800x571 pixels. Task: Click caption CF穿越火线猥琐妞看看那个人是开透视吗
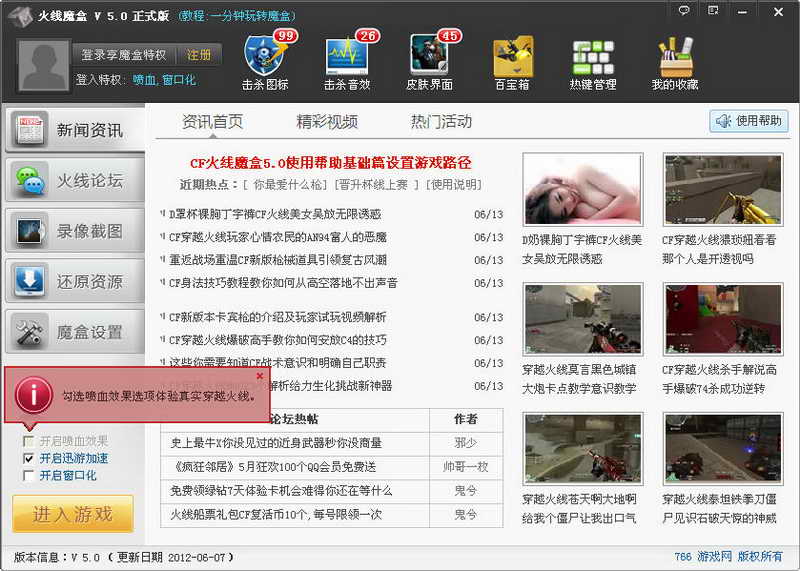719,250
